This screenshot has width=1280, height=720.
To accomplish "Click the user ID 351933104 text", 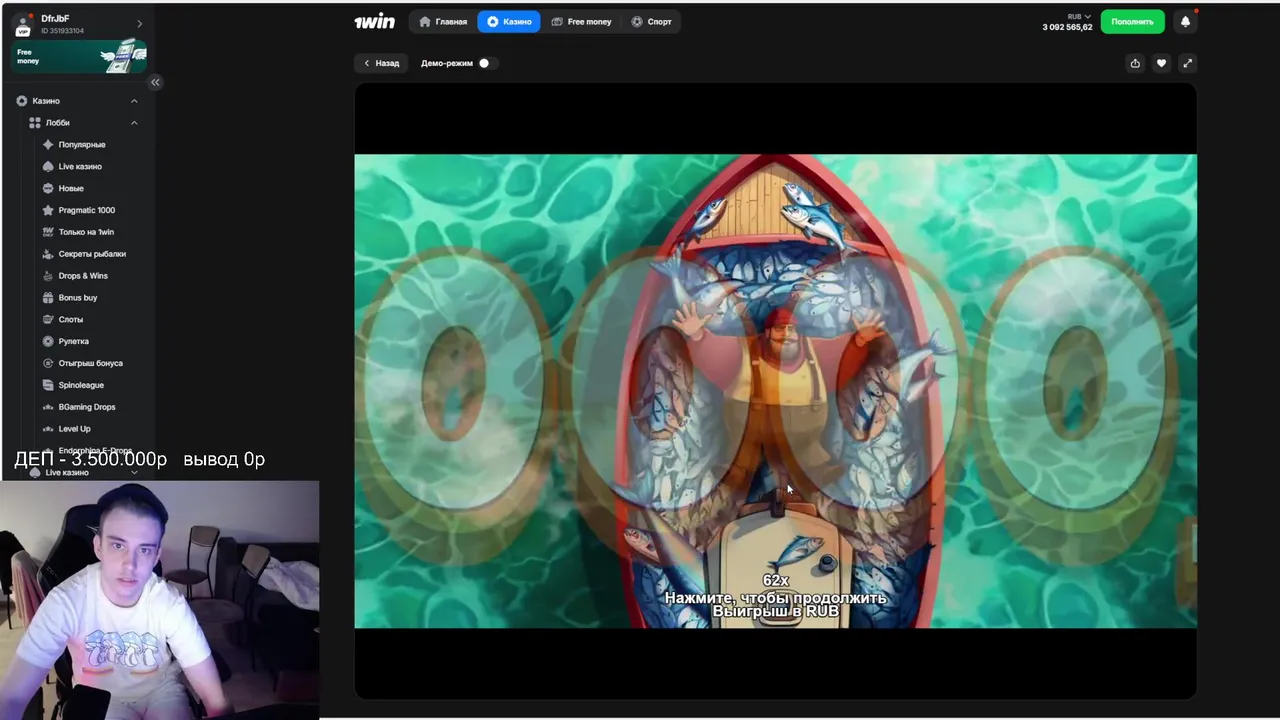I will tap(62, 31).
